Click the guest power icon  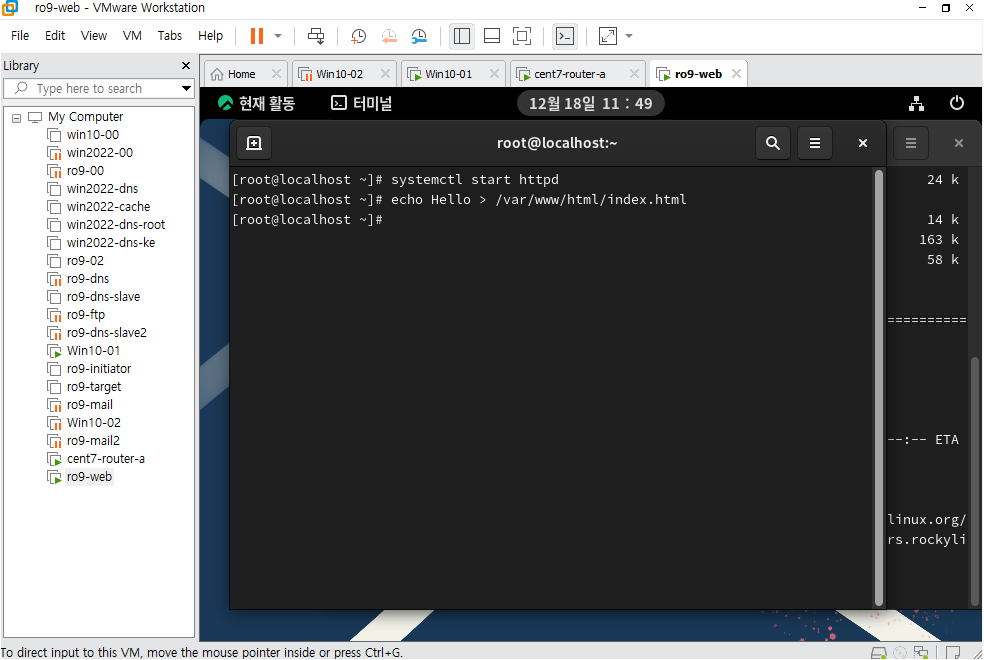click(x=956, y=103)
